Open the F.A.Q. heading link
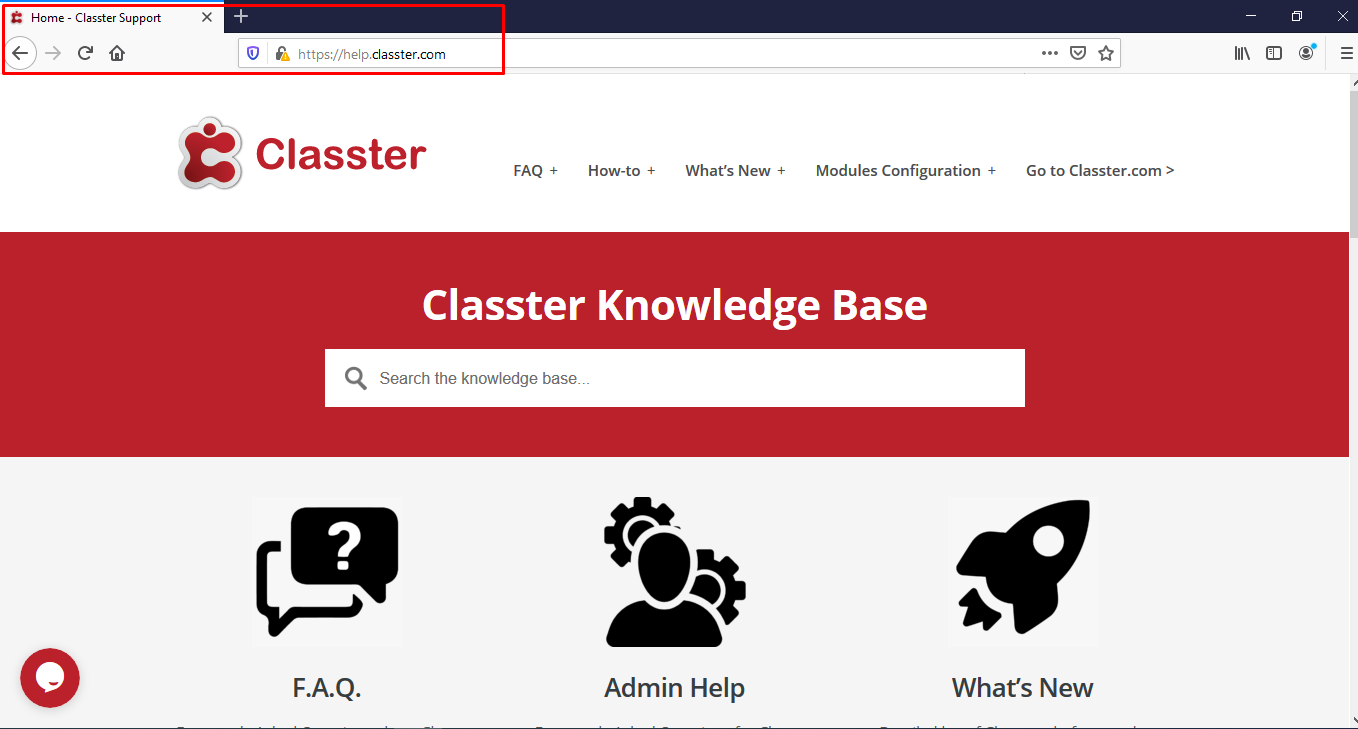This screenshot has height=729, width=1358. (327, 688)
